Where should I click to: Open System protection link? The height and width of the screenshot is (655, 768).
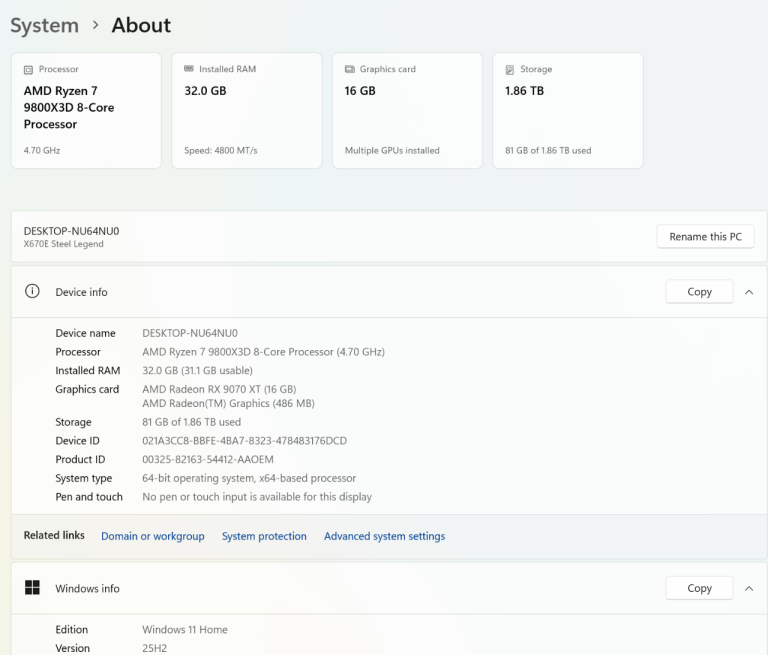coord(264,536)
